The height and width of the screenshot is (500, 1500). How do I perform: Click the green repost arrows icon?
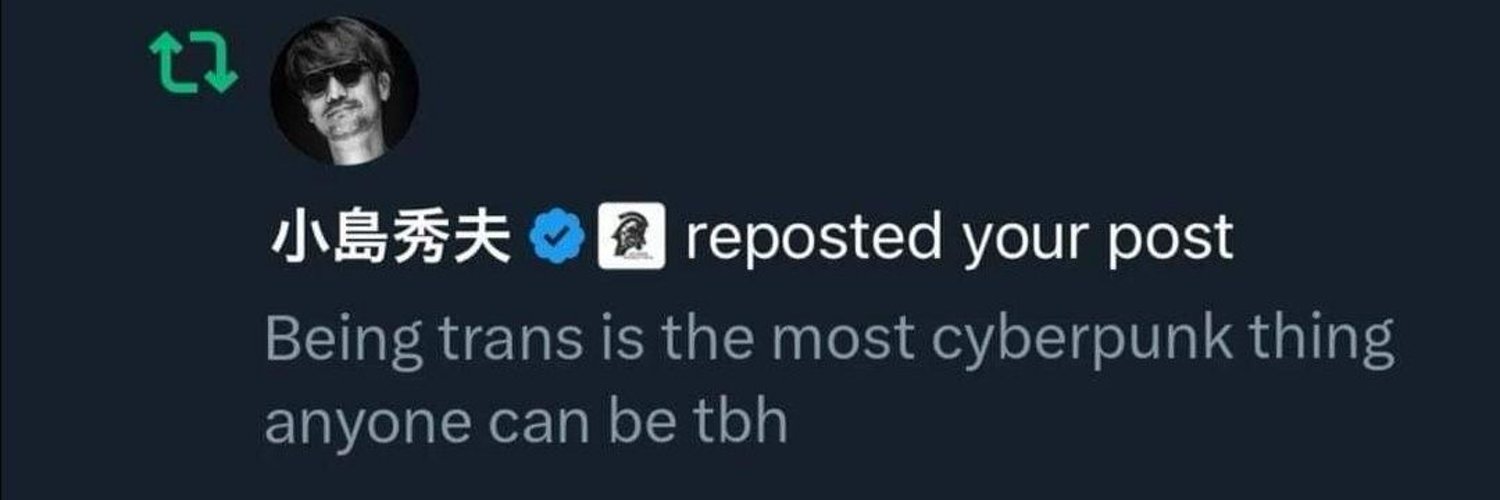coord(192,65)
